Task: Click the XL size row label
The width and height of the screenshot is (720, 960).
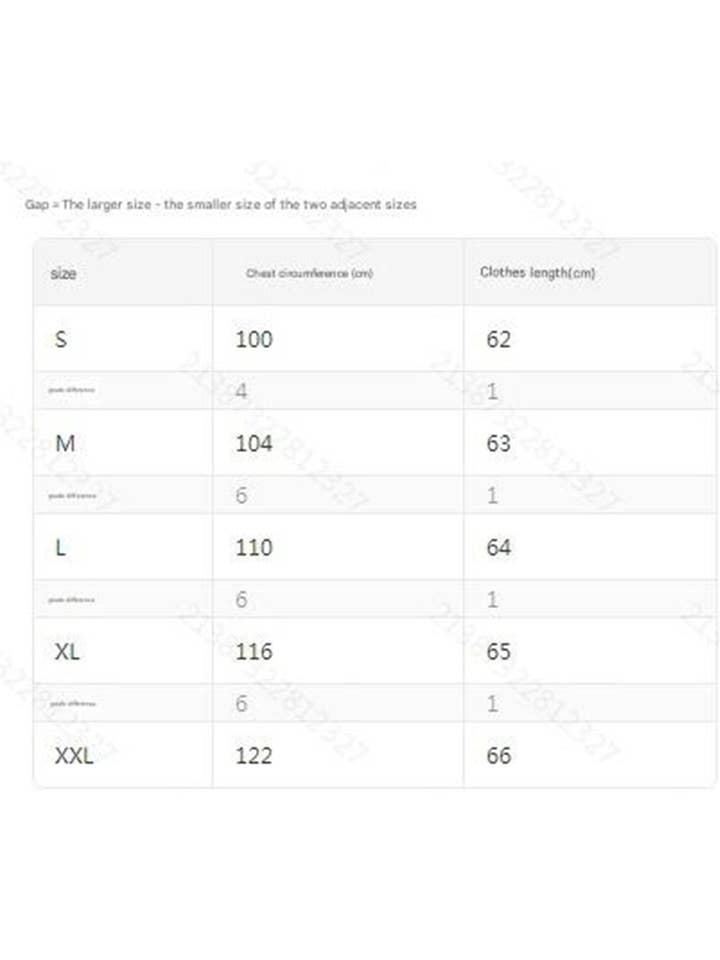Action: pos(67,651)
